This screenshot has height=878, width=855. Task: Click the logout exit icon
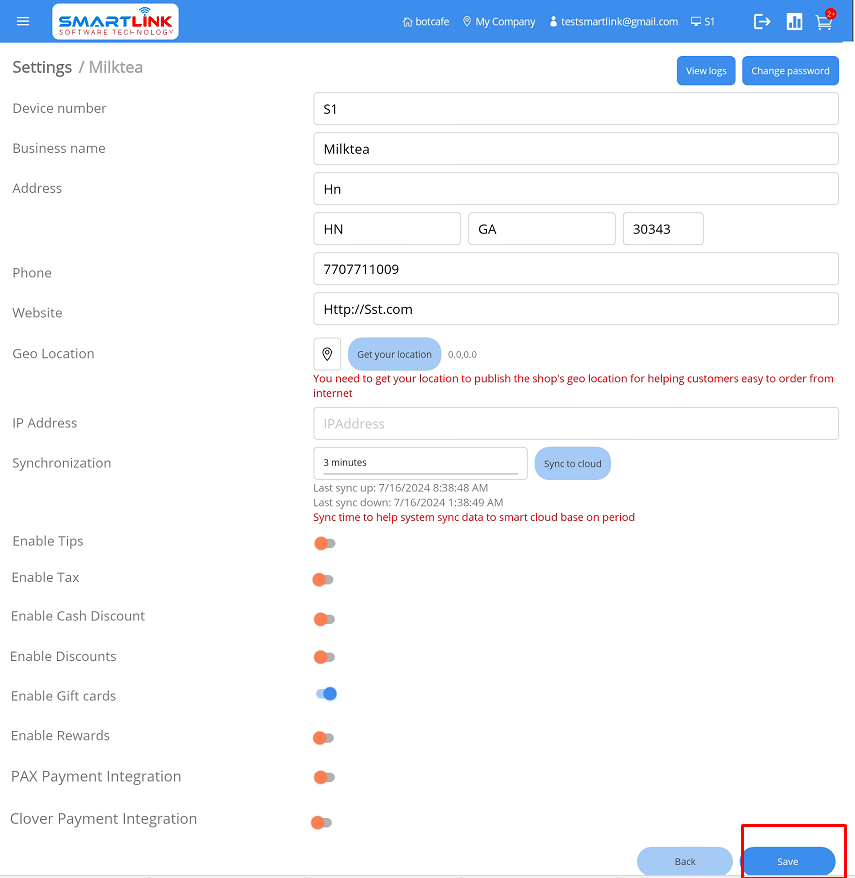pos(762,21)
